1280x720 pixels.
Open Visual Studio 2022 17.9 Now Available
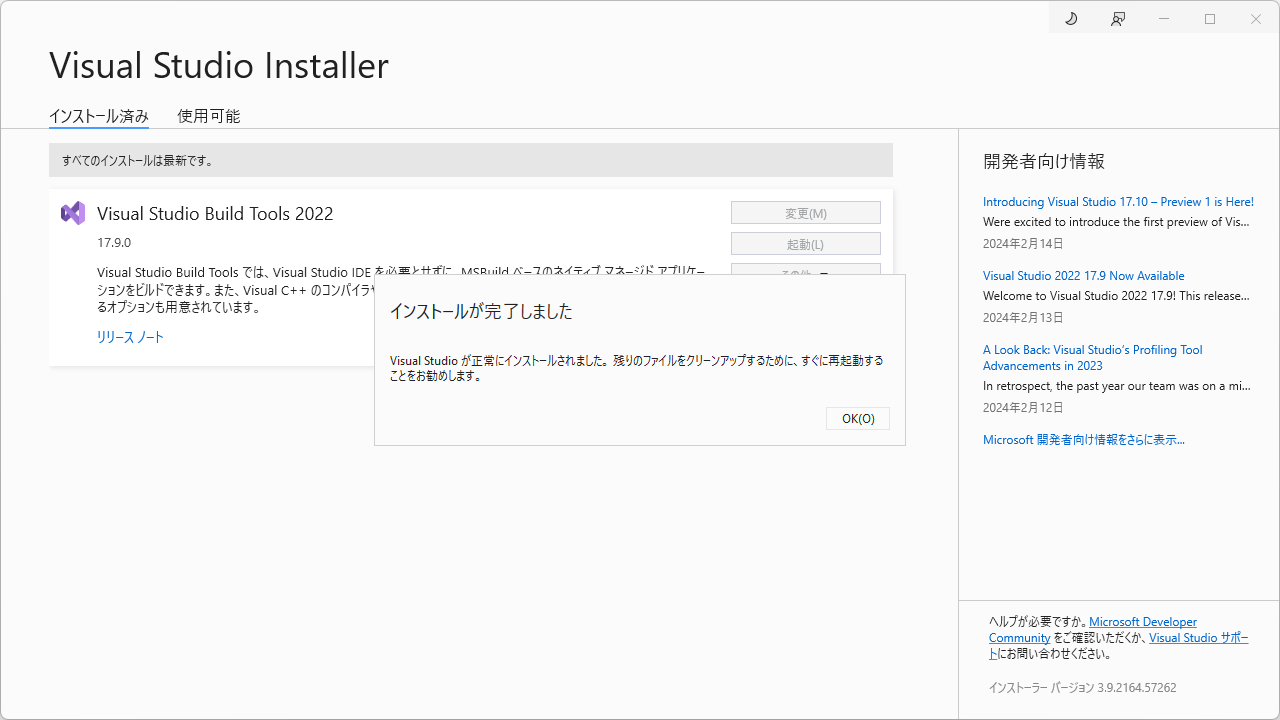point(1084,275)
